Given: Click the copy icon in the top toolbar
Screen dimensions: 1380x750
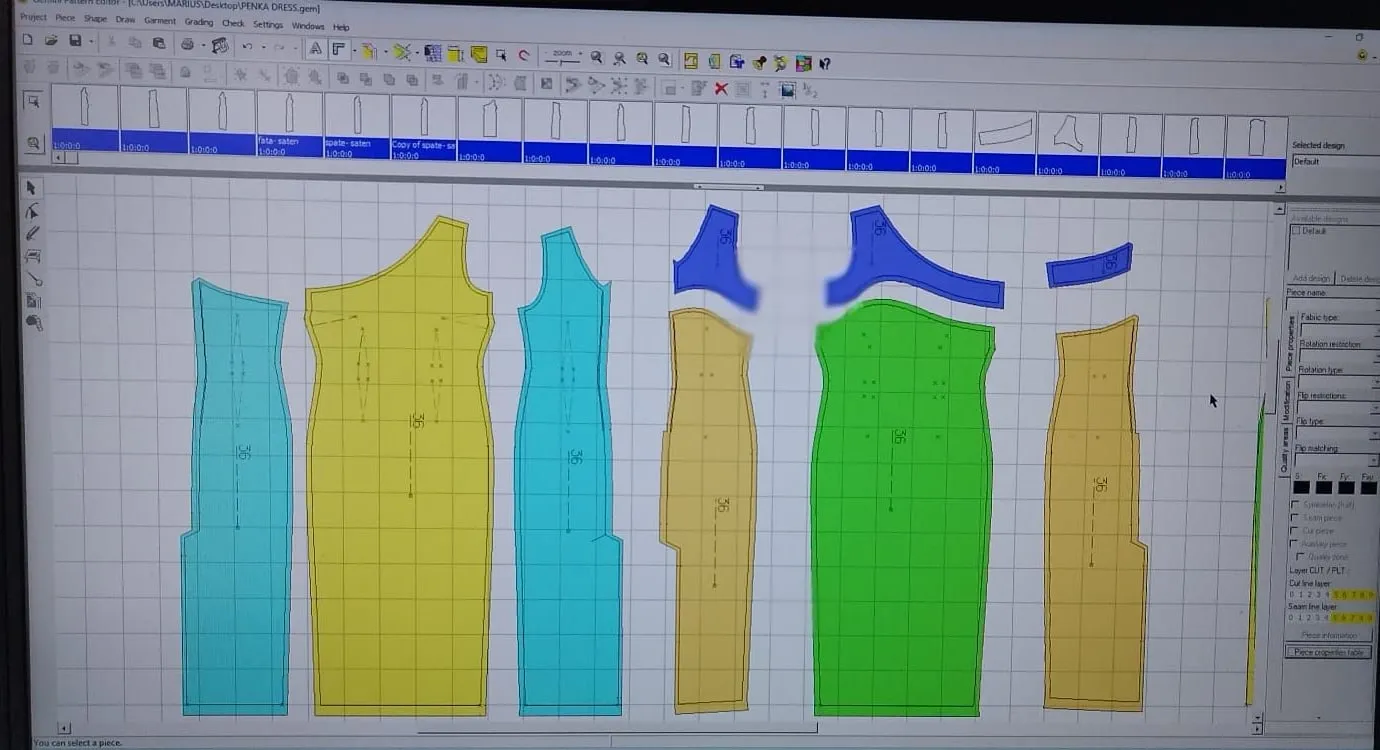Looking at the screenshot, I should click(135, 43).
